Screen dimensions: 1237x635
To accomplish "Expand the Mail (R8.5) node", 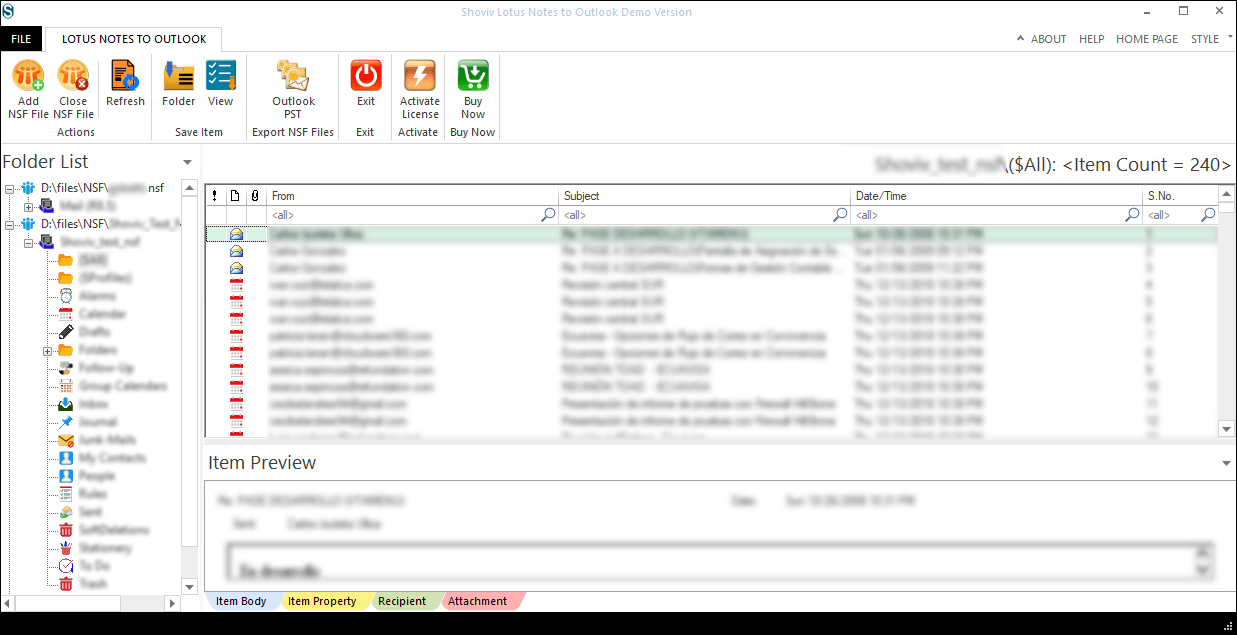I will [28, 206].
